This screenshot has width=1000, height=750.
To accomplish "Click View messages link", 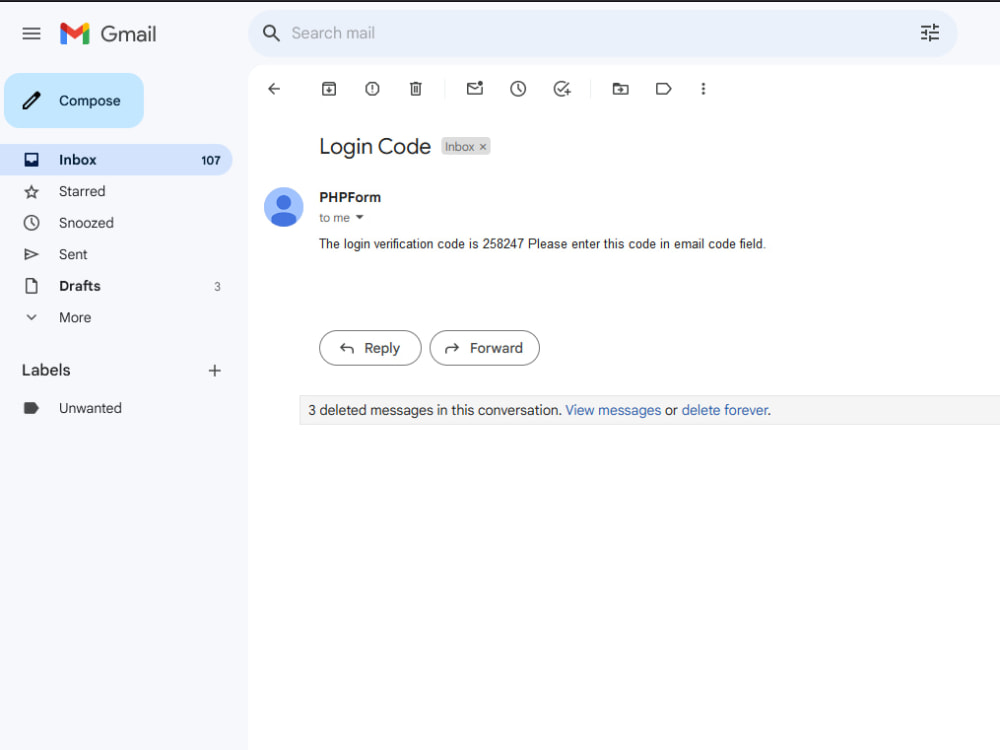I will (613, 410).
